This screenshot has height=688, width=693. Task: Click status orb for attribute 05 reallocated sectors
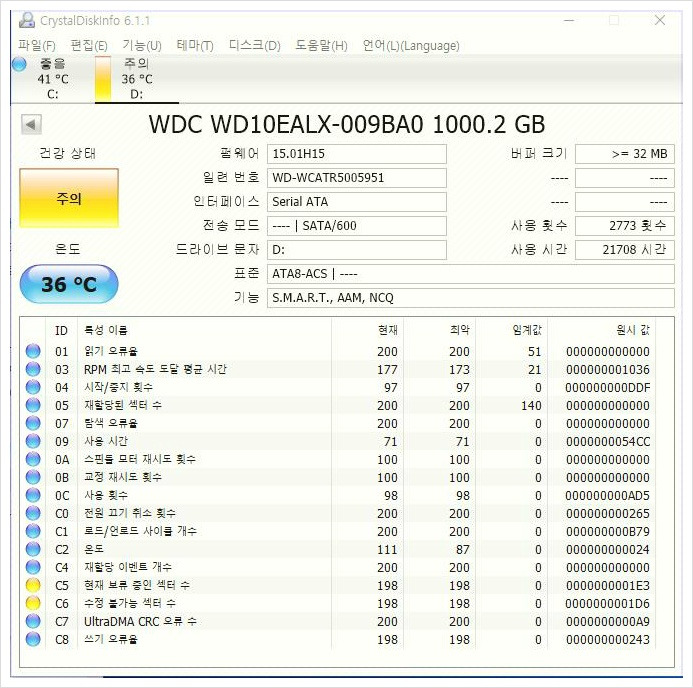(33, 405)
